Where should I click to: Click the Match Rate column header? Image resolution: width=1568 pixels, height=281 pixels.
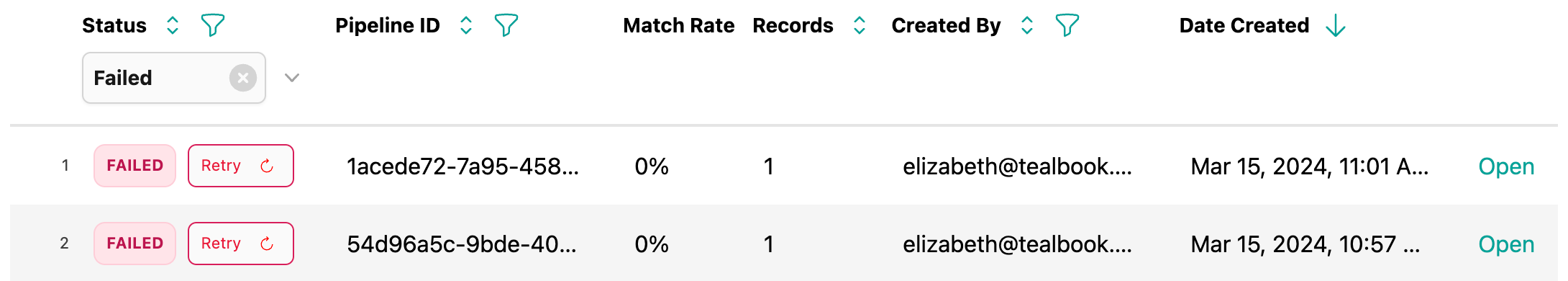679,26
